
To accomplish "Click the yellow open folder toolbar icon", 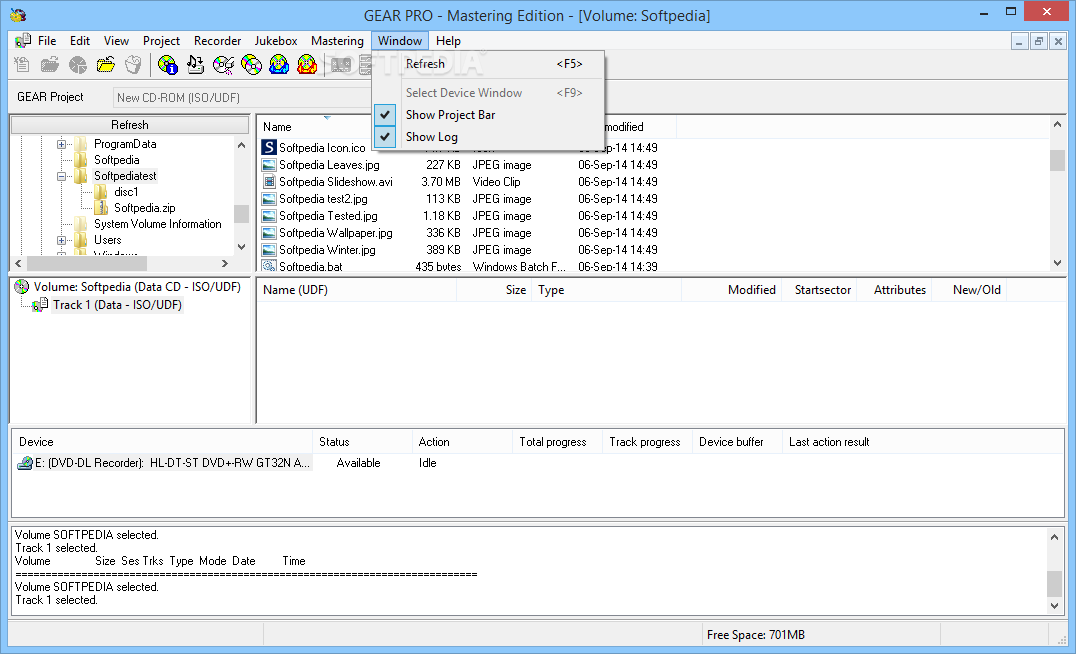I will [x=106, y=65].
